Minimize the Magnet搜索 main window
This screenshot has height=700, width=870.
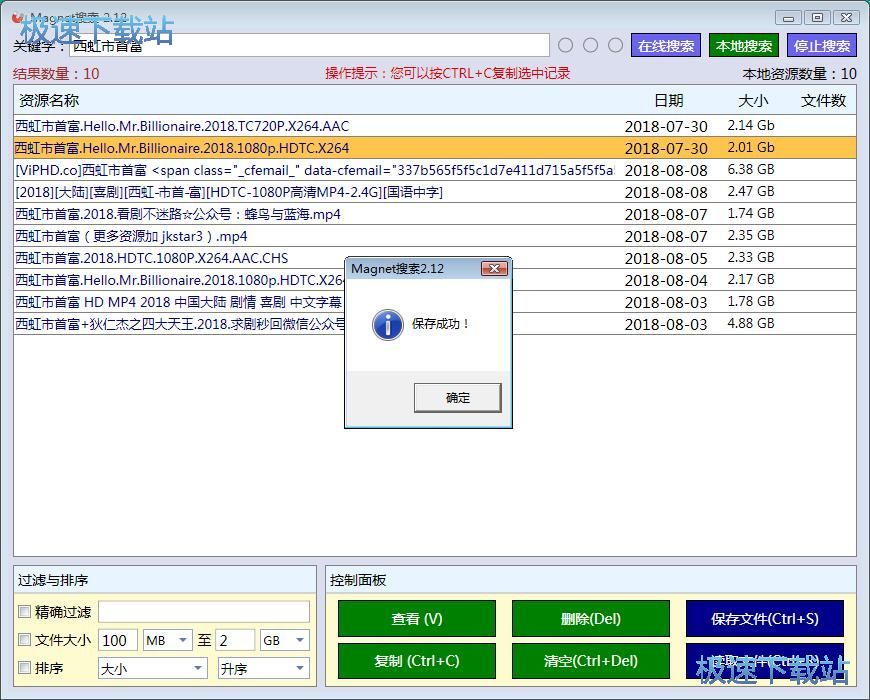pos(788,18)
